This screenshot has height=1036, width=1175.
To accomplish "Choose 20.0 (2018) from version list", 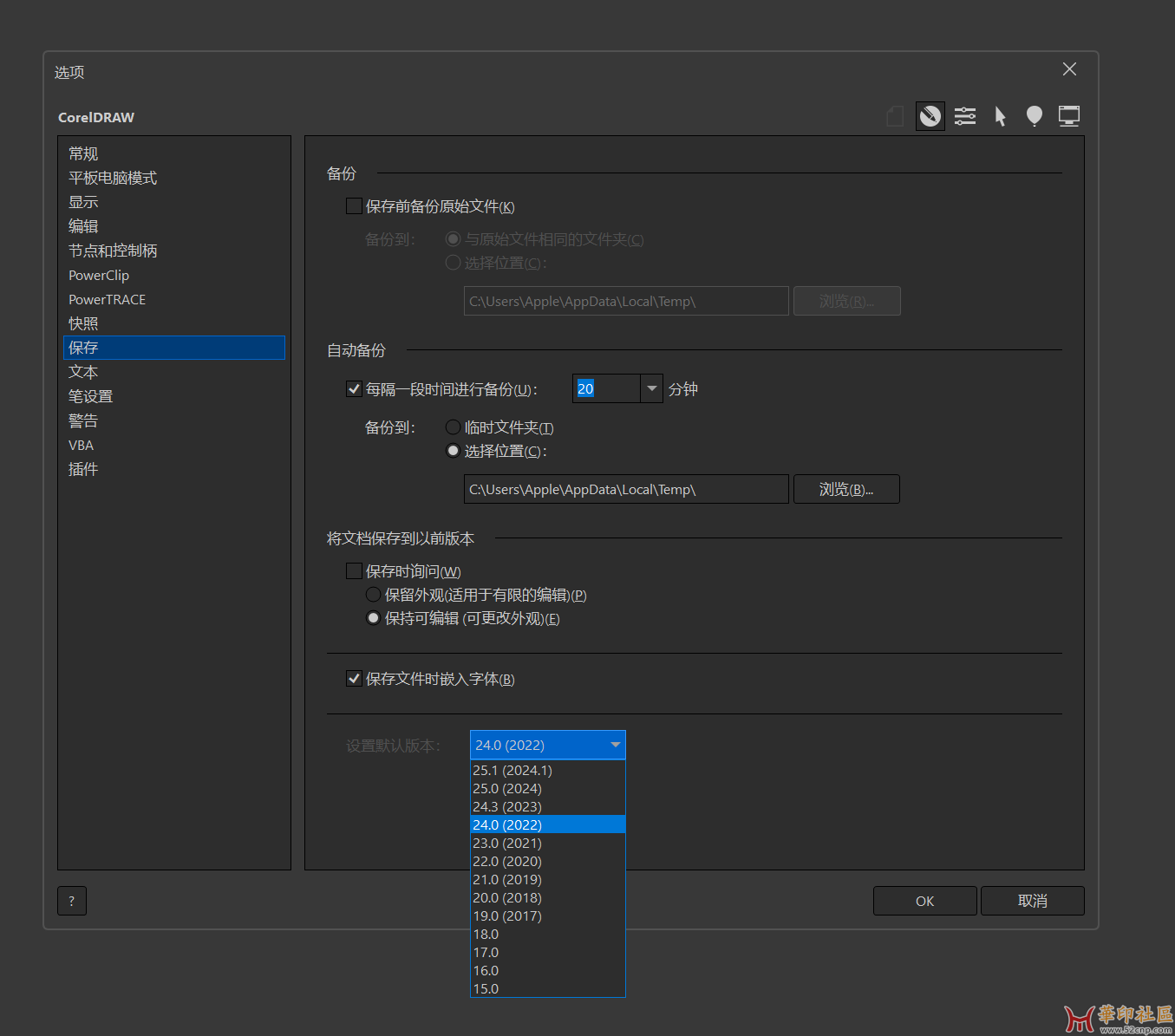I will (x=548, y=898).
